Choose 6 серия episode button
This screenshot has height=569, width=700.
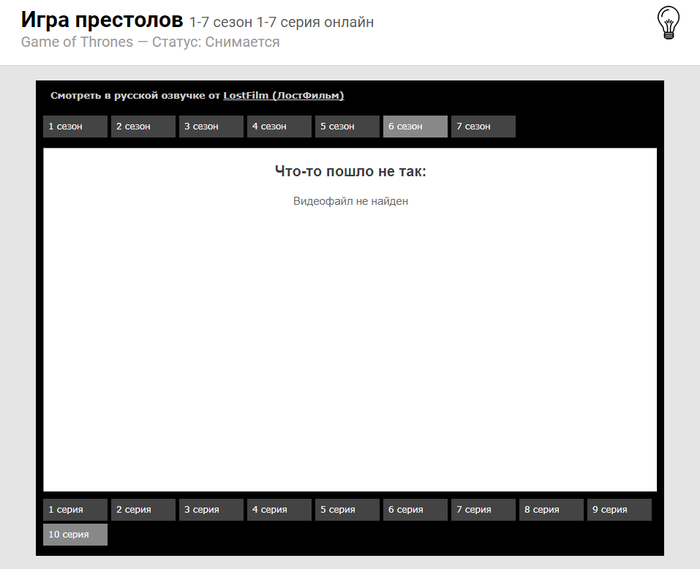(x=415, y=510)
